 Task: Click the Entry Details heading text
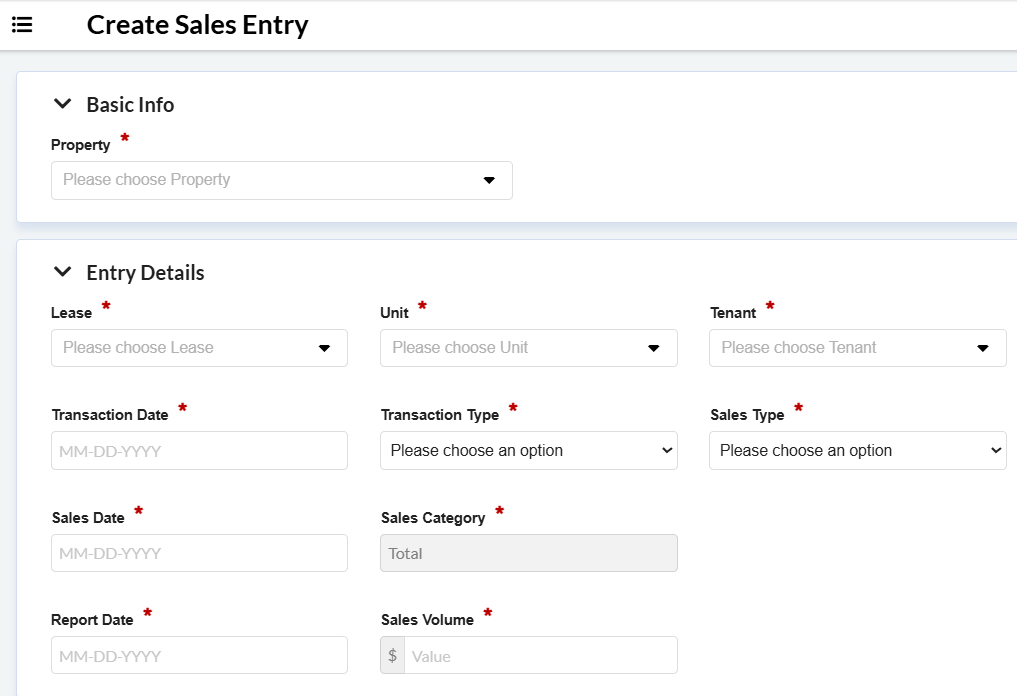(145, 272)
